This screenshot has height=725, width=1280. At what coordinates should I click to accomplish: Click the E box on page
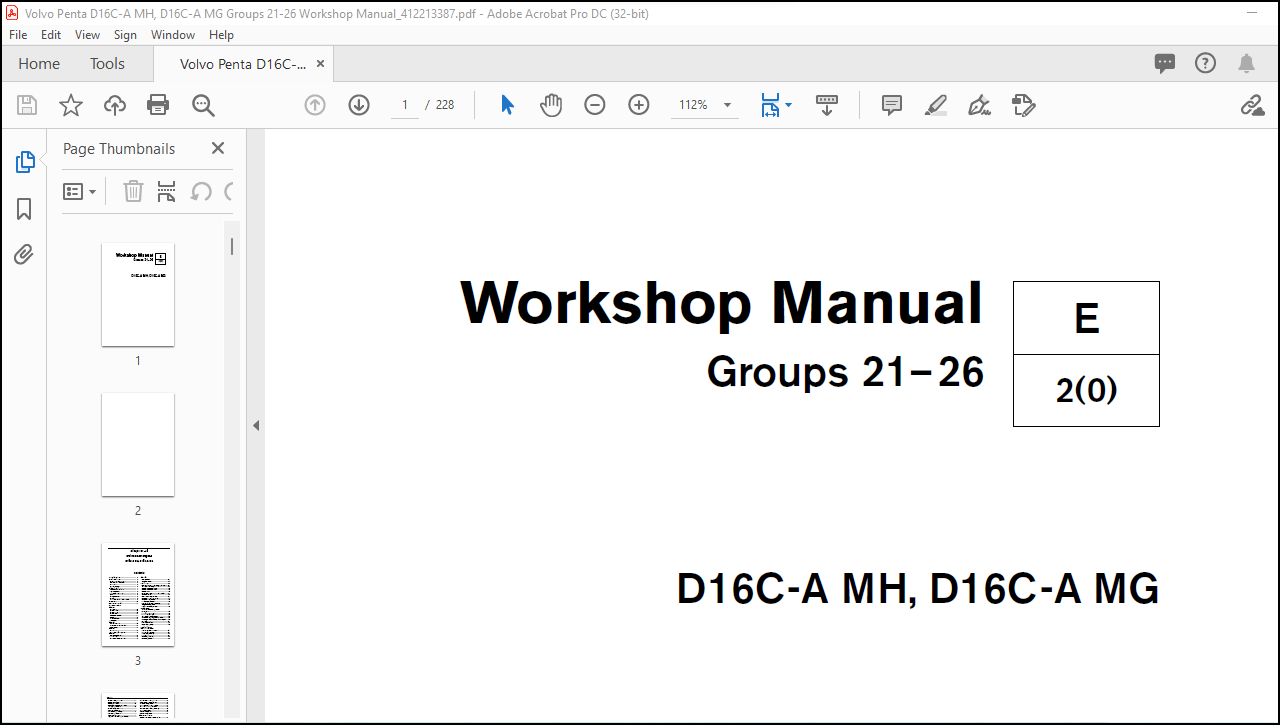coord(1086,318)
